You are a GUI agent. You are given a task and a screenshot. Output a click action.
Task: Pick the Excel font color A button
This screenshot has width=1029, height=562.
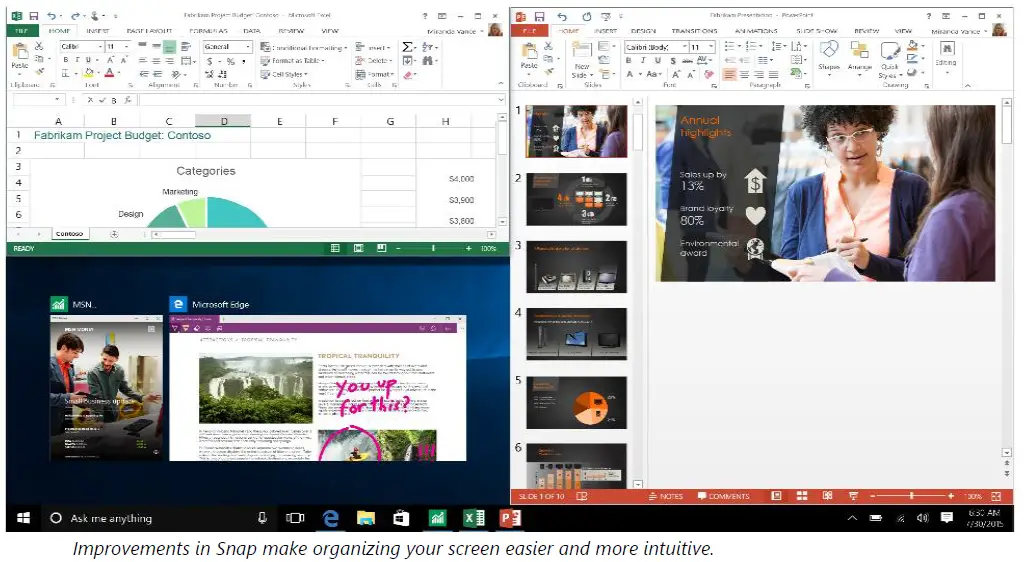110,73
